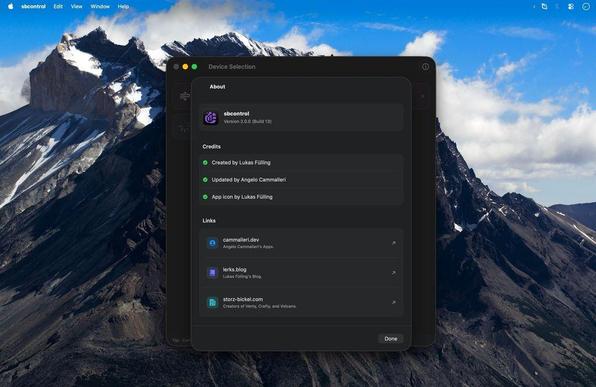Open the Help menu
Image resolution: width=596 pixels, height=387 pixels.
click(123, 6)
